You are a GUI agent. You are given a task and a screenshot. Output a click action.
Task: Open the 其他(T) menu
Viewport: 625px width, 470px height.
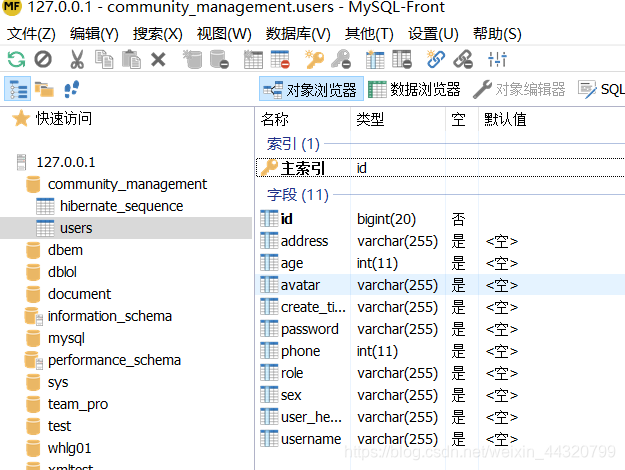(369, 34)
